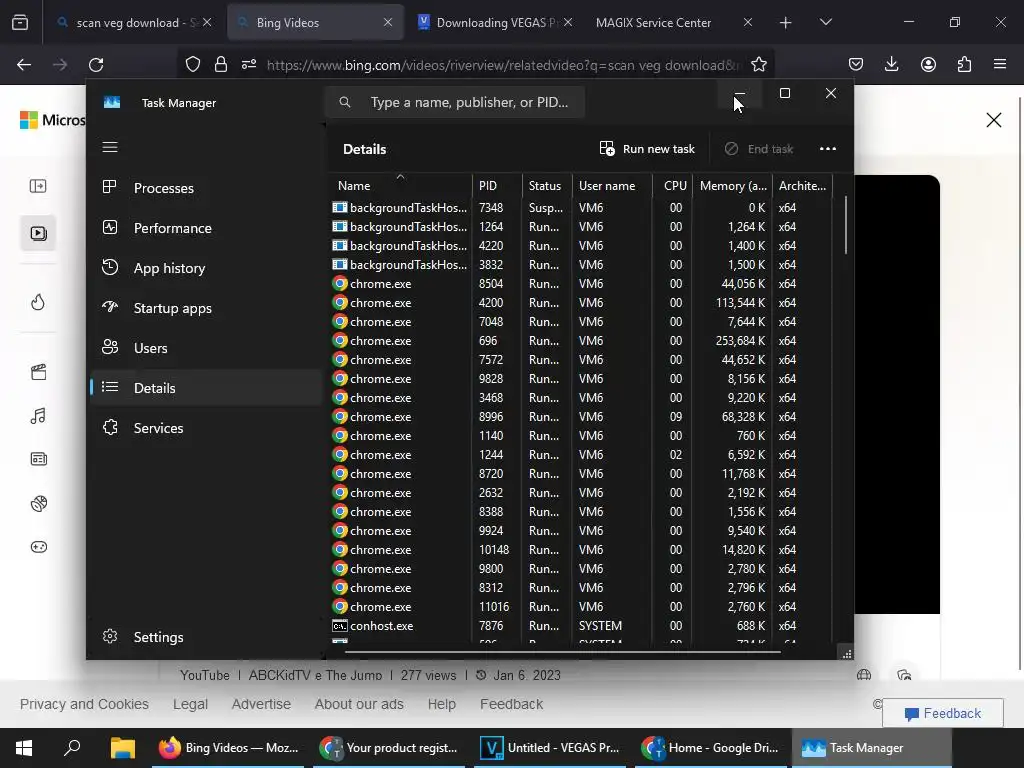Open File Explorer from taskbar

pos(122,748)
